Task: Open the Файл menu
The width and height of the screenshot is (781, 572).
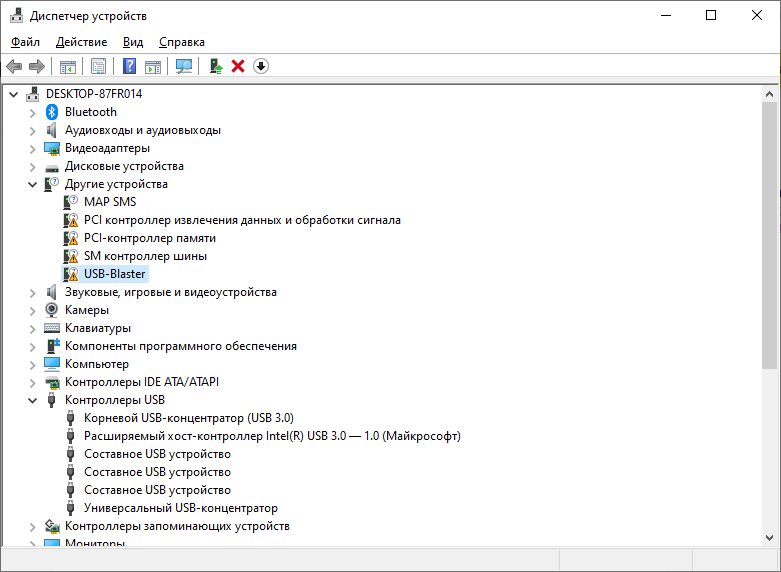Action: [x=25, y=42]
